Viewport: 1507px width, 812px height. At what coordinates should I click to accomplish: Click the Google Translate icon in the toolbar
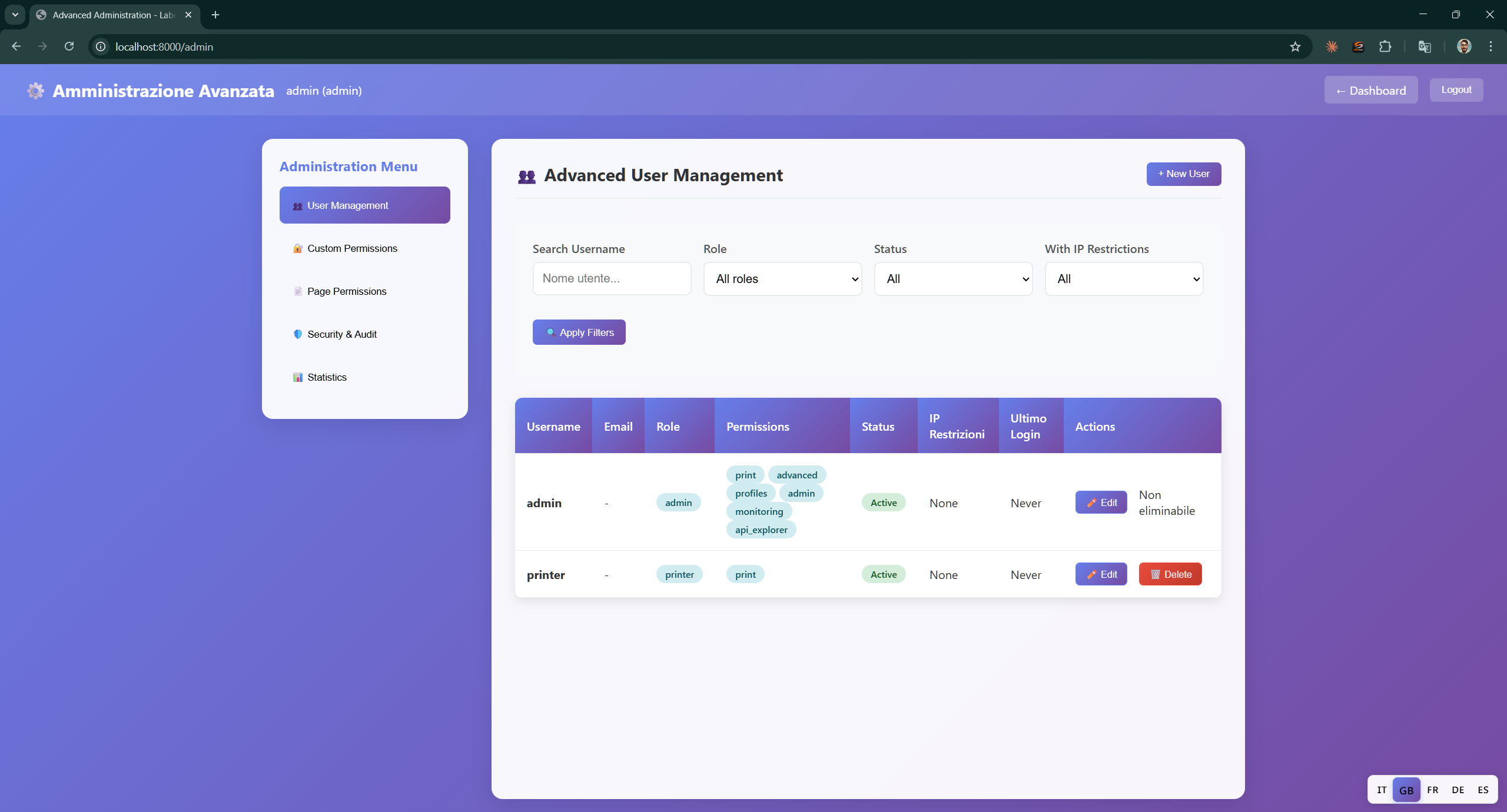point(1425,46)
